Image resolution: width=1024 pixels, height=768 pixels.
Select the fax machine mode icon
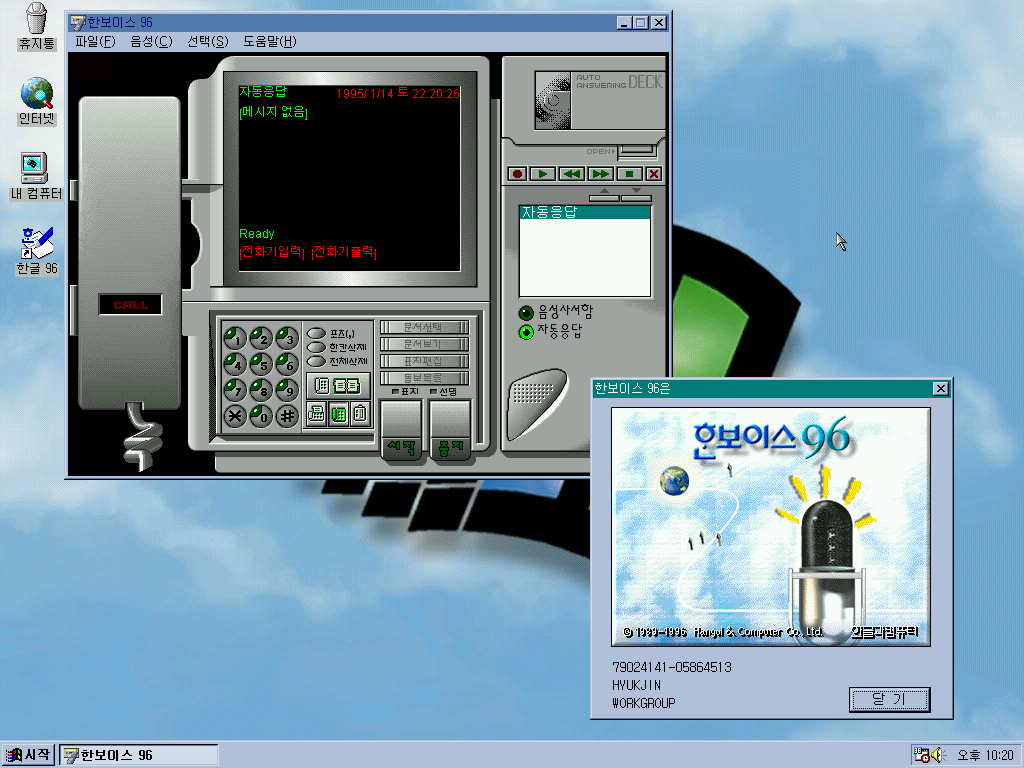pos(317,413)
